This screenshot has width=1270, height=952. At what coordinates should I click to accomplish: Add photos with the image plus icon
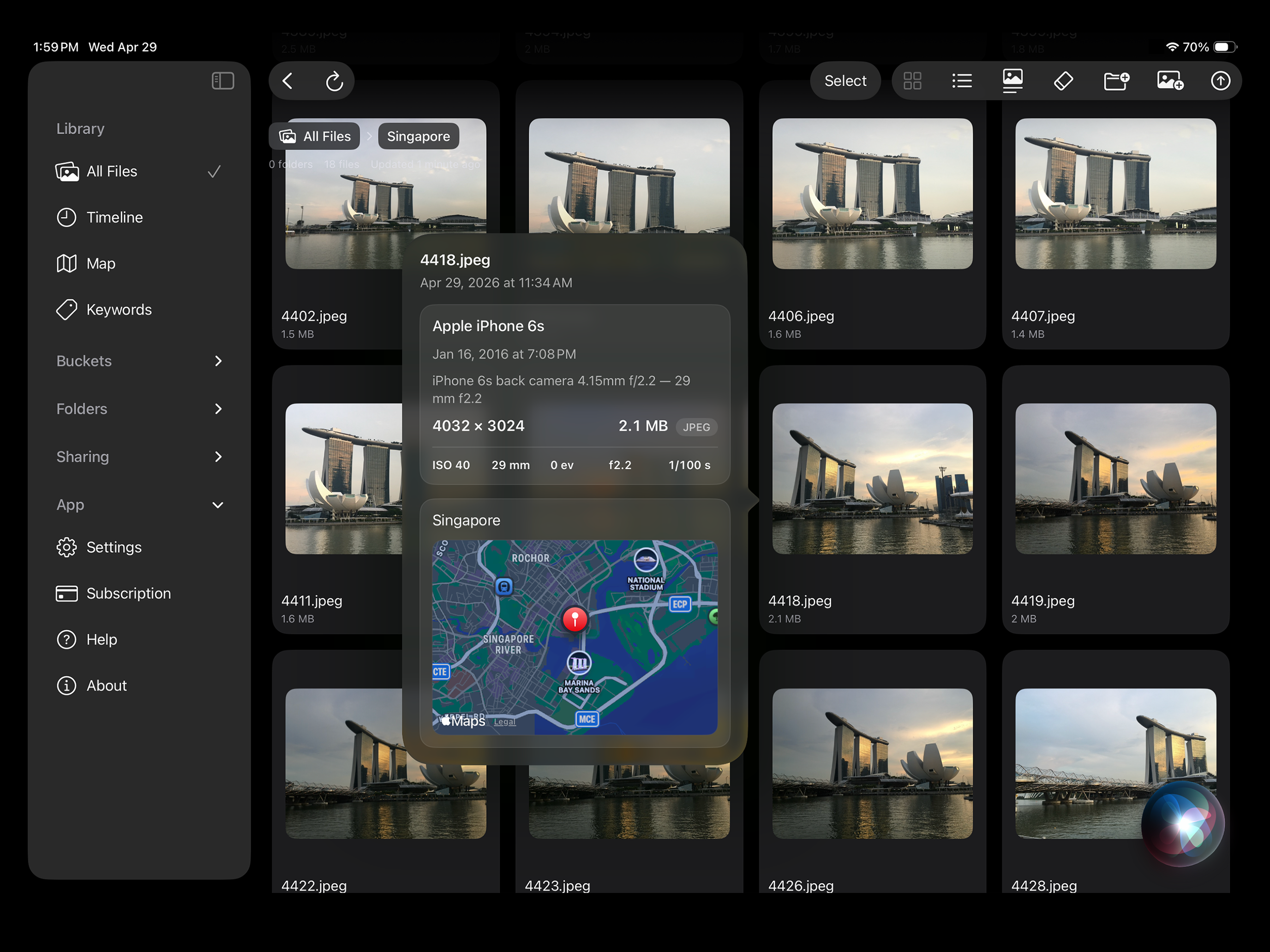[1170, 81]
